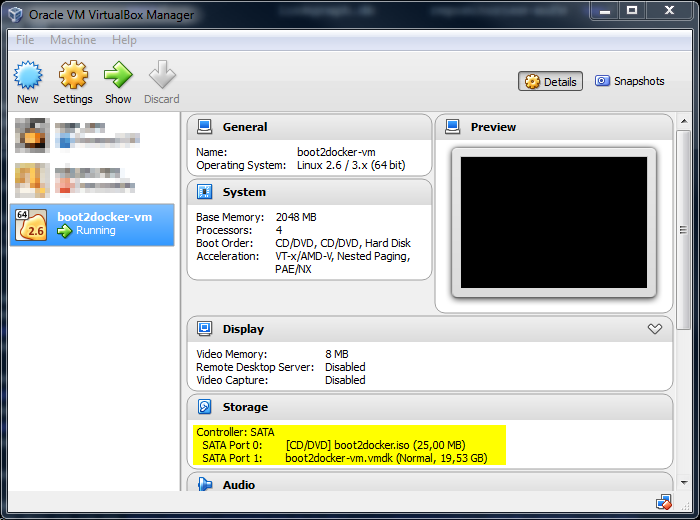The width and height of the screenshot is (700, 520).
Task: Click the General section header
Action: (x=309, y=127)
